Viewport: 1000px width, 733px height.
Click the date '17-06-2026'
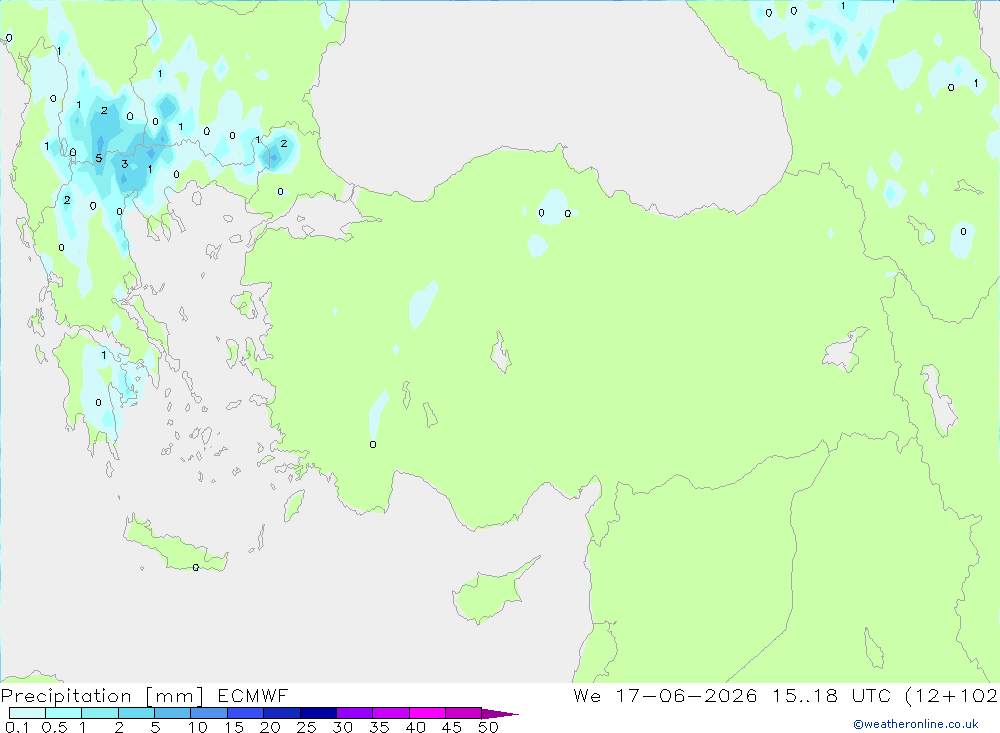pos(686,695)
